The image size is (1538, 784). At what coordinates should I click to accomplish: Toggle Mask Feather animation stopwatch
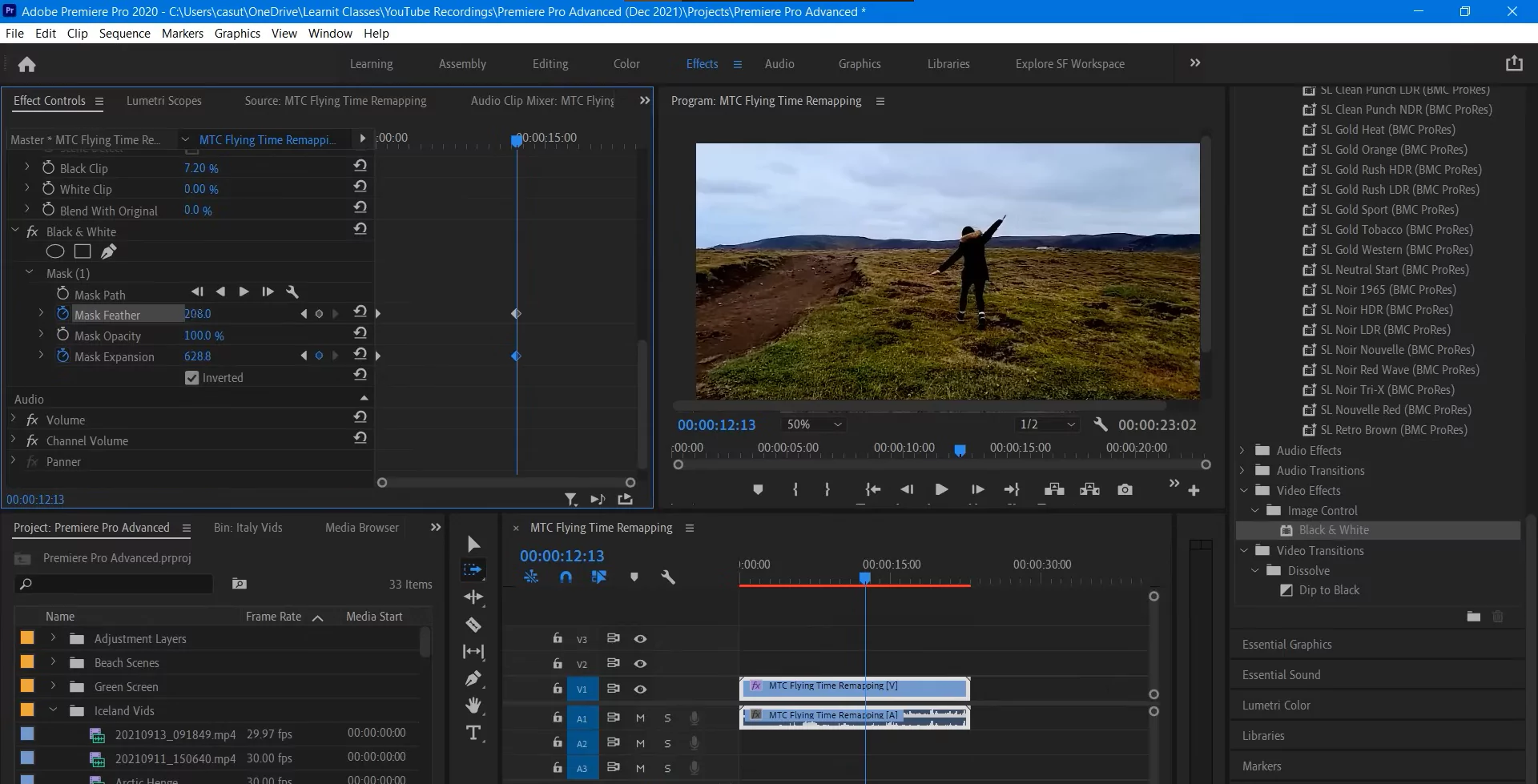click(x=63, y=313)
